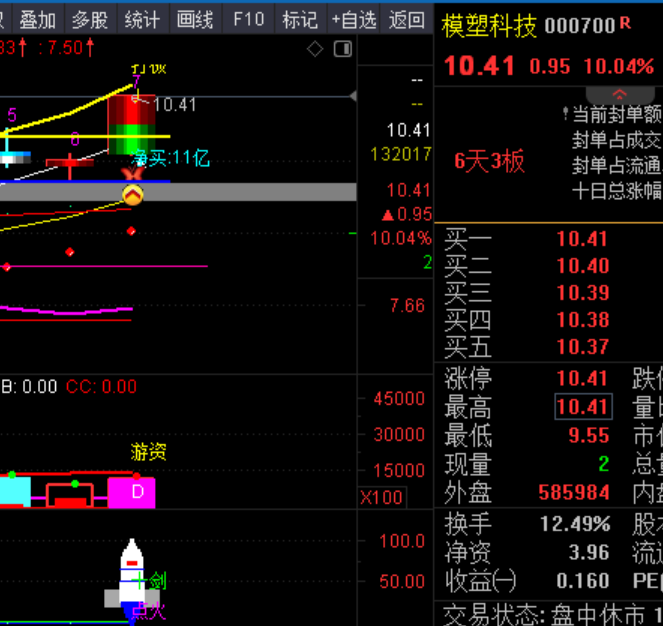Click the 现量 value 2
663x626 pixels.
604,464
